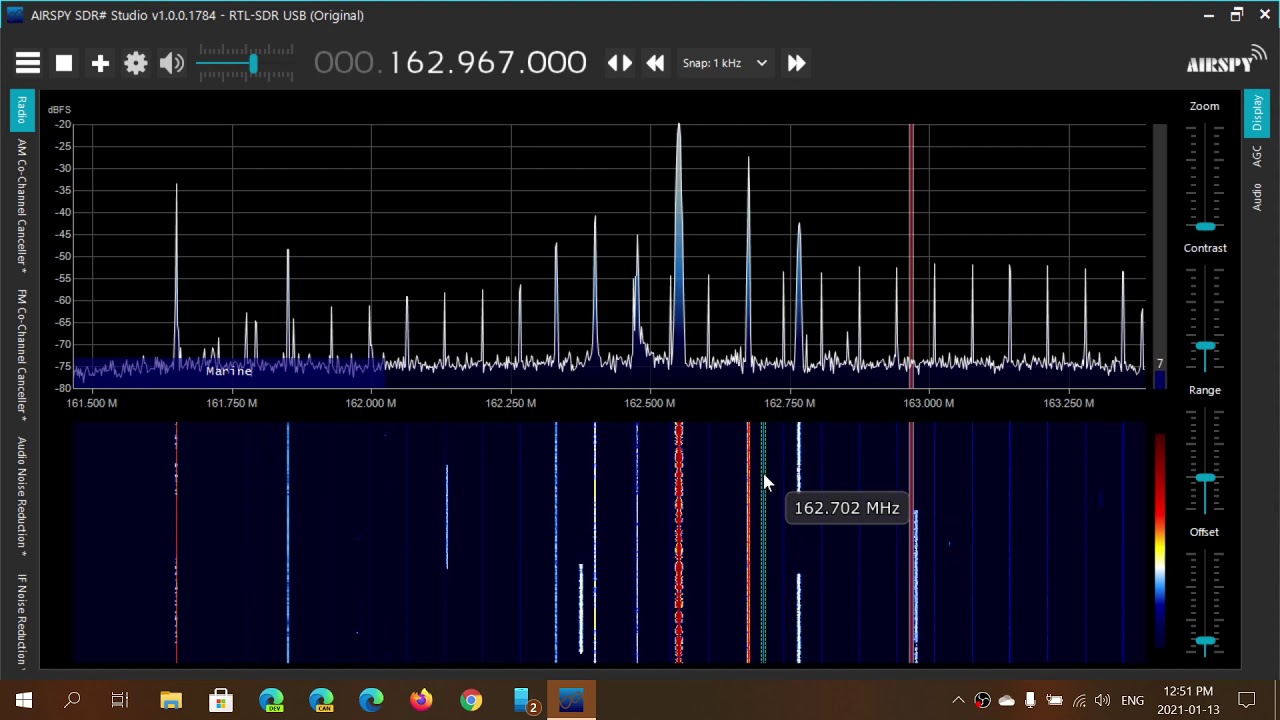Open Audio Noise Reduction tab
1280x720 pixels.
click(22, 497)
